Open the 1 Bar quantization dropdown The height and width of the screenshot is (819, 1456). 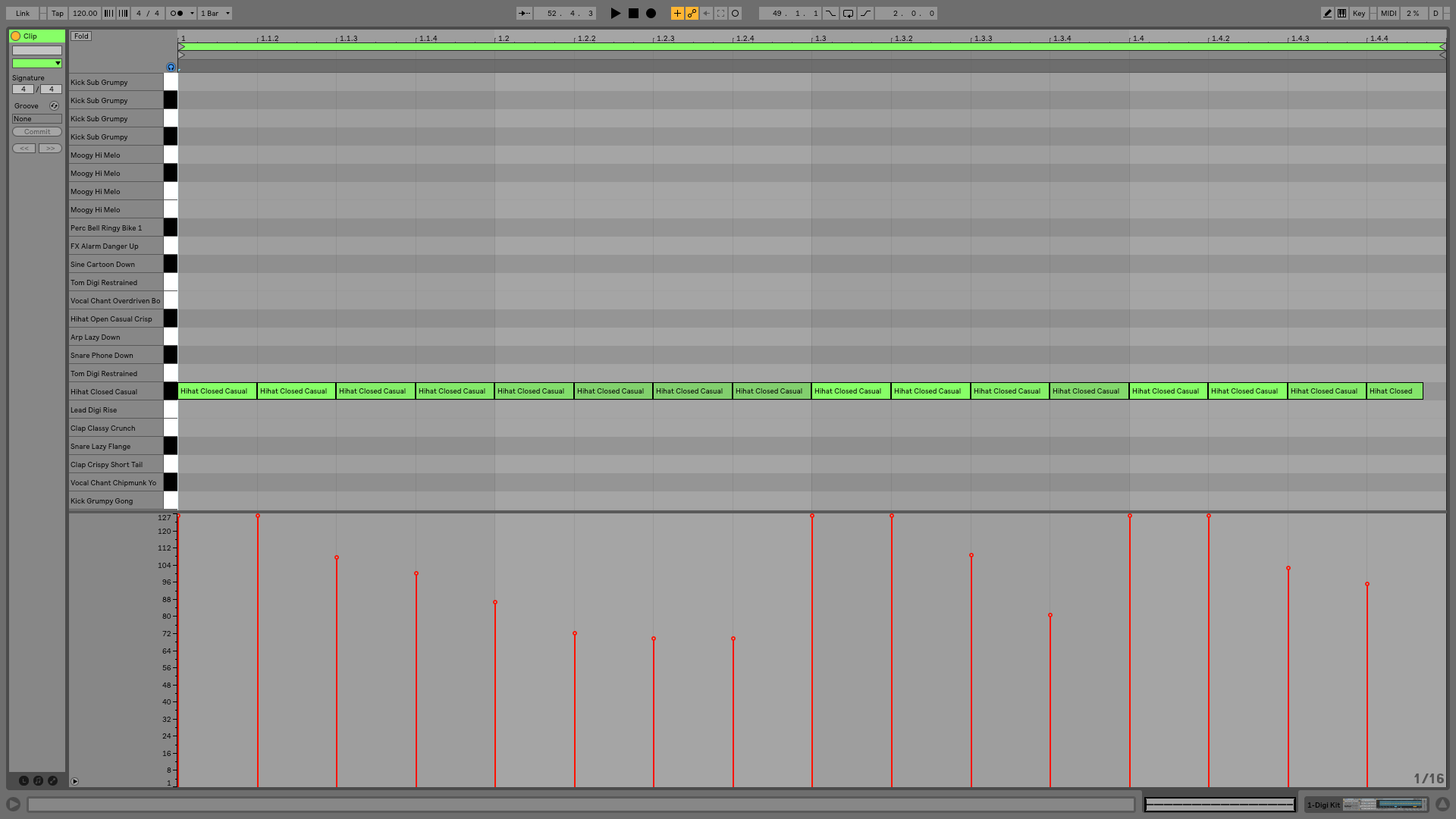click(215, 13)
